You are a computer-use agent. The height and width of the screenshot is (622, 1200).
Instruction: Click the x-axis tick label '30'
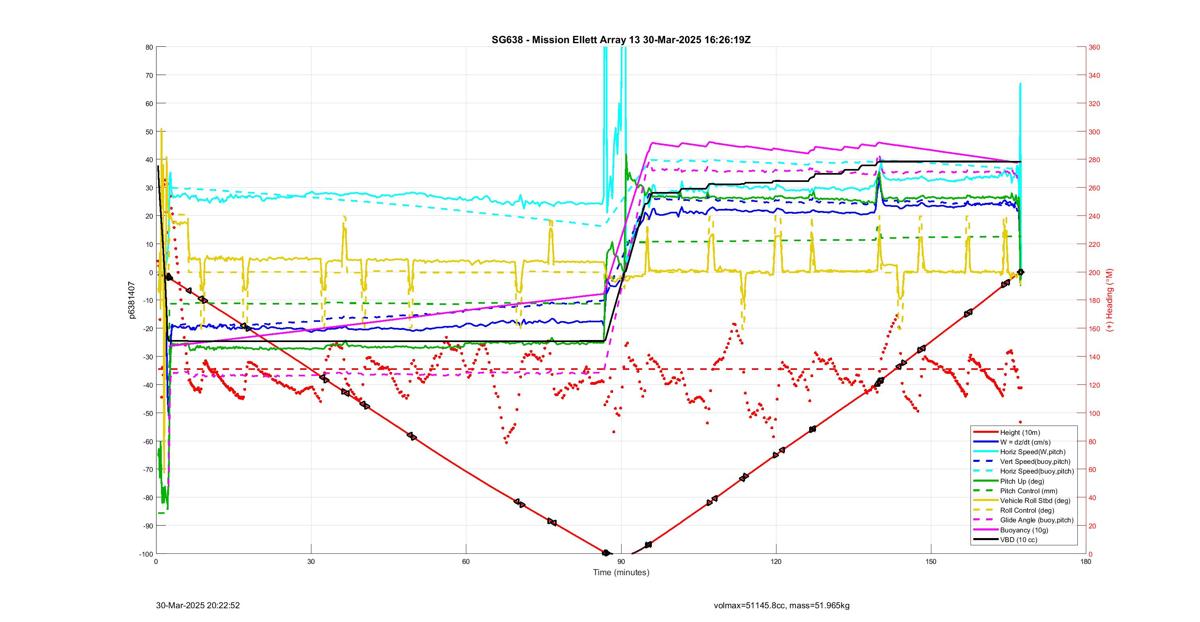311,562
